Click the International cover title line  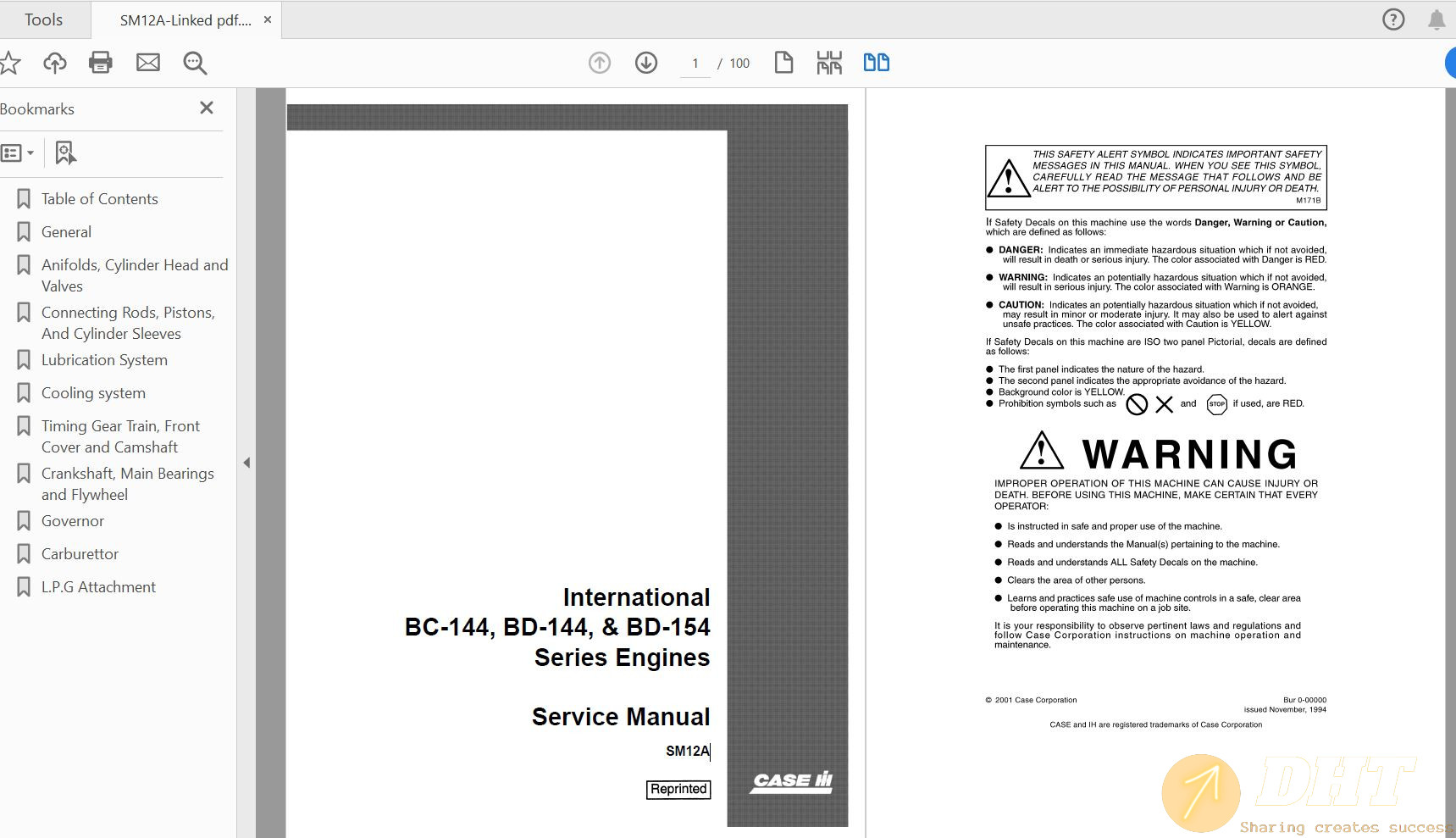[x=636, y=597]
